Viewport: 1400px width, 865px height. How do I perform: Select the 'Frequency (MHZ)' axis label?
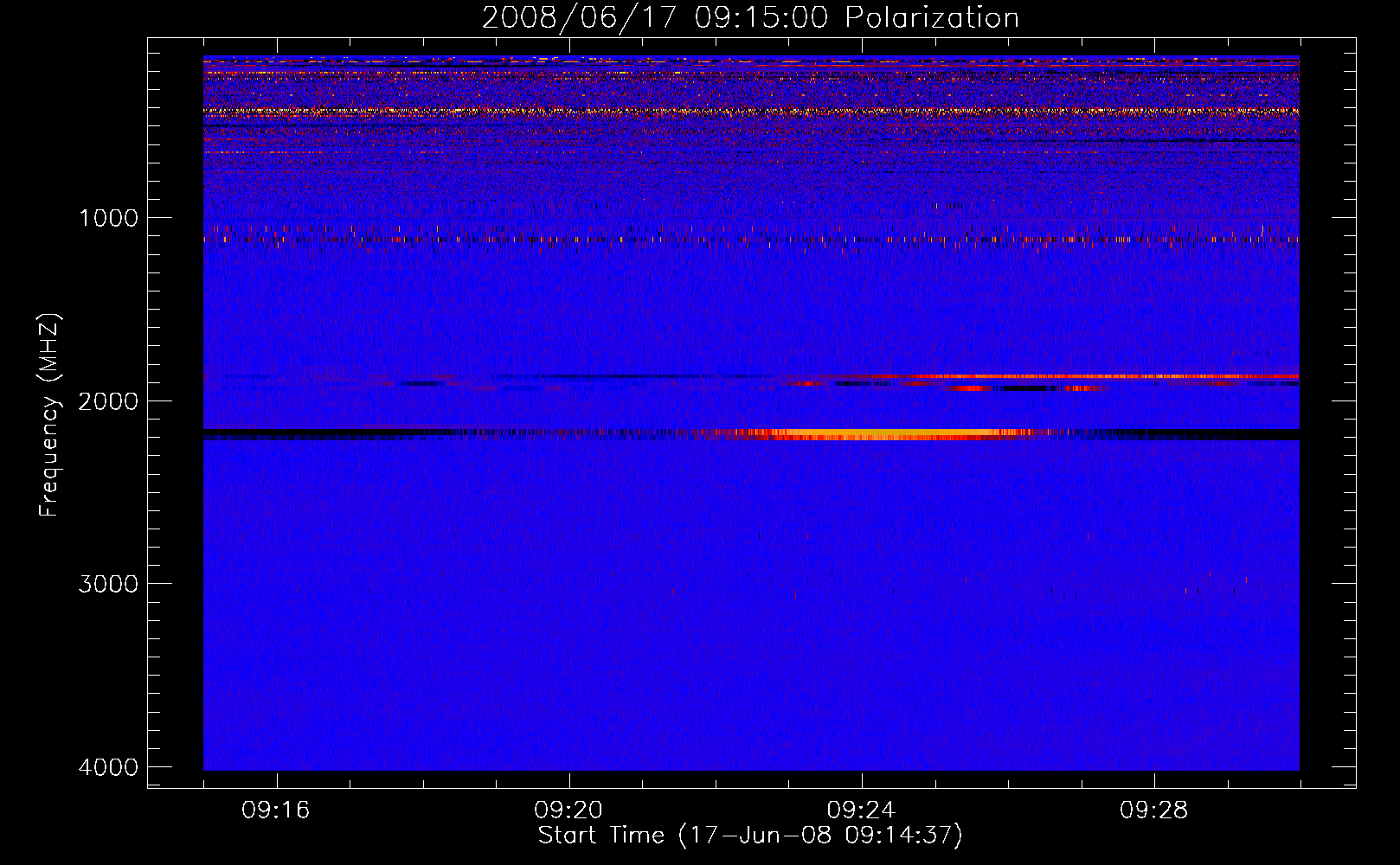[x=50, y=415]
